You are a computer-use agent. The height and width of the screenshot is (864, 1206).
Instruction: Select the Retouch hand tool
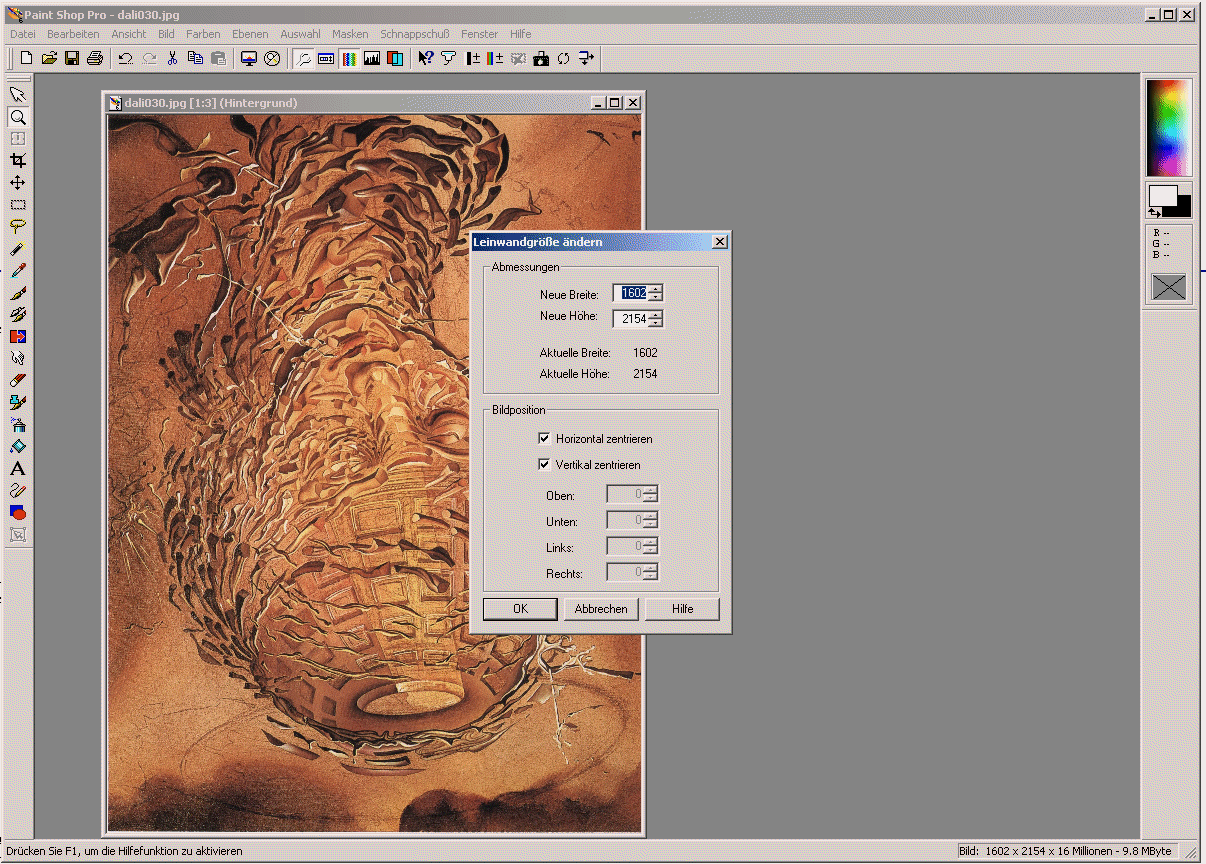pyautogui.click(x=18, y=359)
